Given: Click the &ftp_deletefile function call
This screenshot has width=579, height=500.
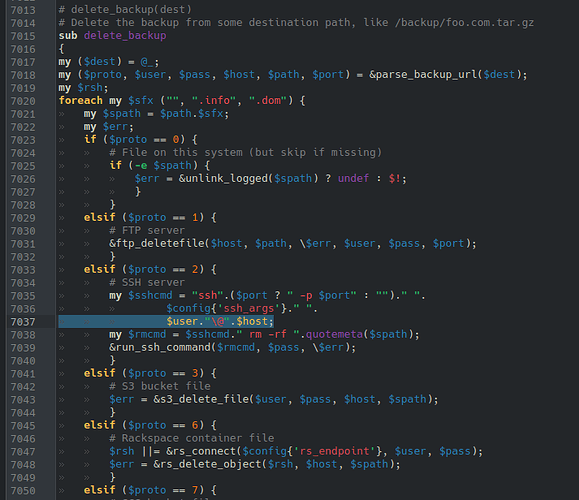Looking at the screenshot, I should point(157,243).
